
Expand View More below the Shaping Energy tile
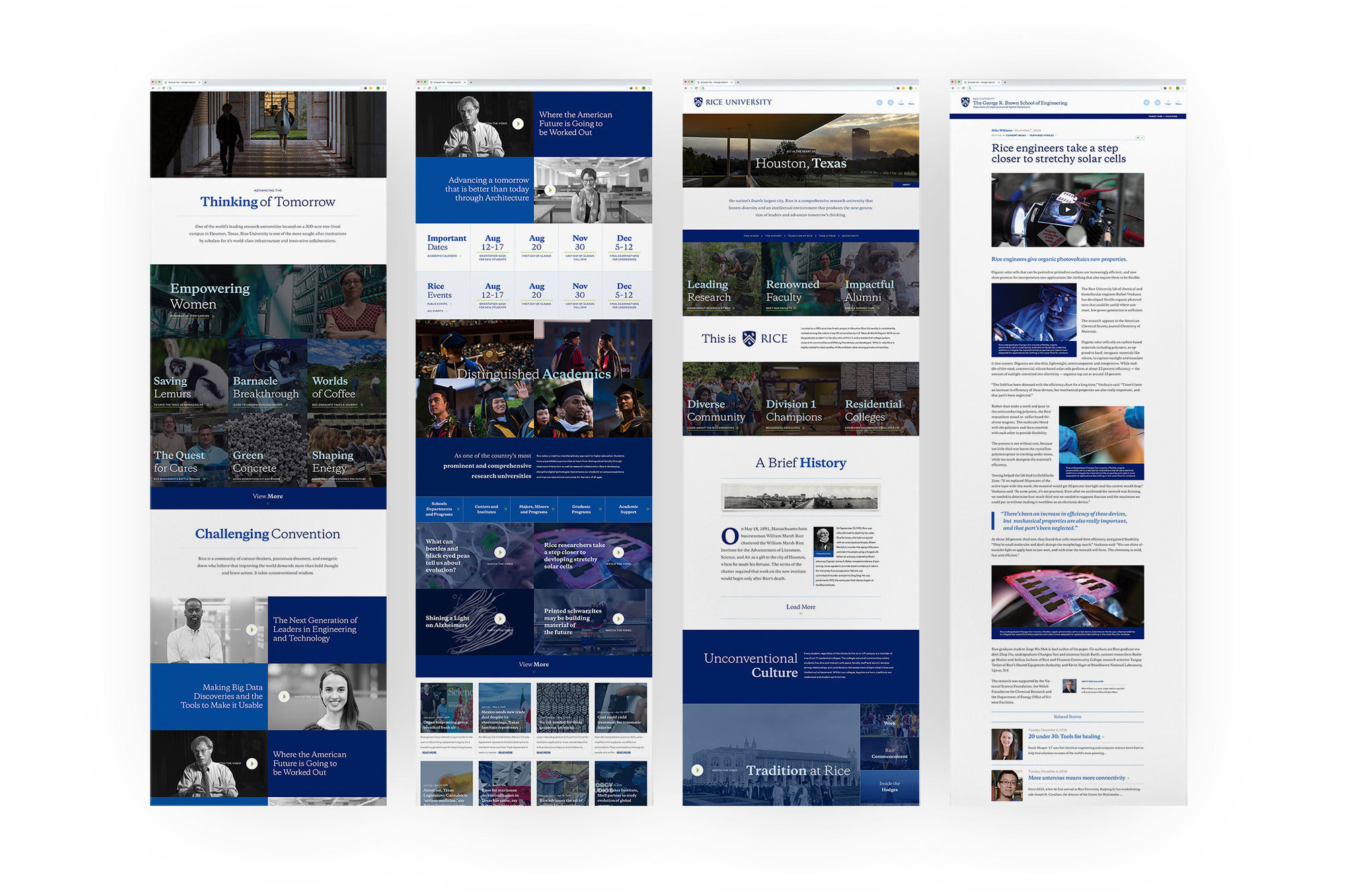coord(268,497)
